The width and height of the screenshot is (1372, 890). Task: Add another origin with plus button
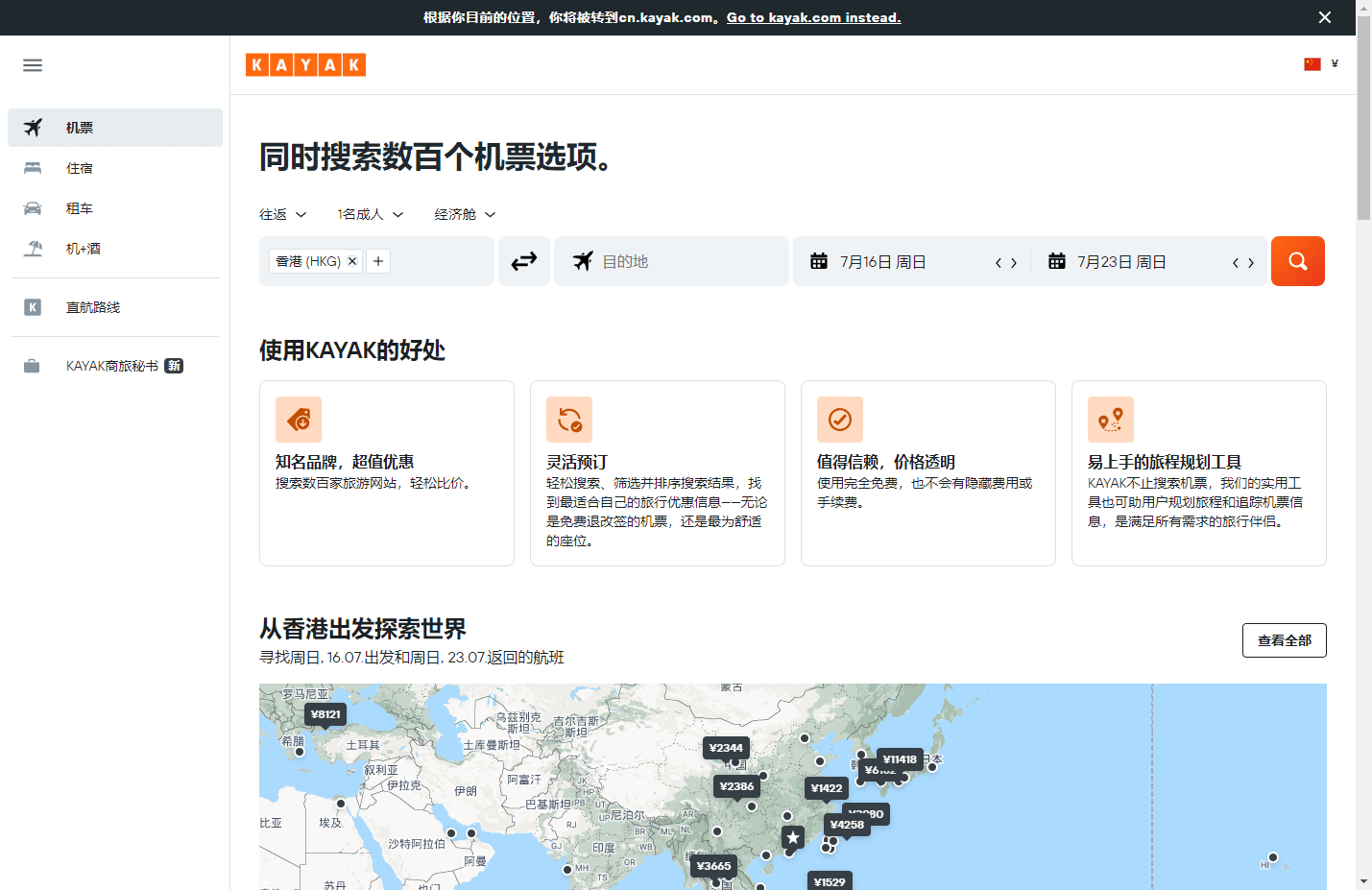pos(378,261)
